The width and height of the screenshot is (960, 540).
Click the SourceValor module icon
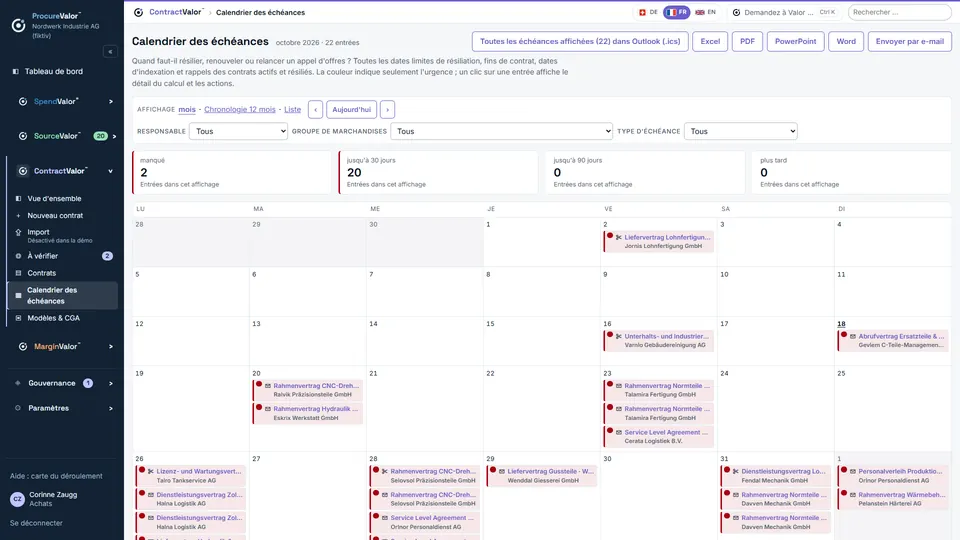pyautogui.click(x=23, y=136)
